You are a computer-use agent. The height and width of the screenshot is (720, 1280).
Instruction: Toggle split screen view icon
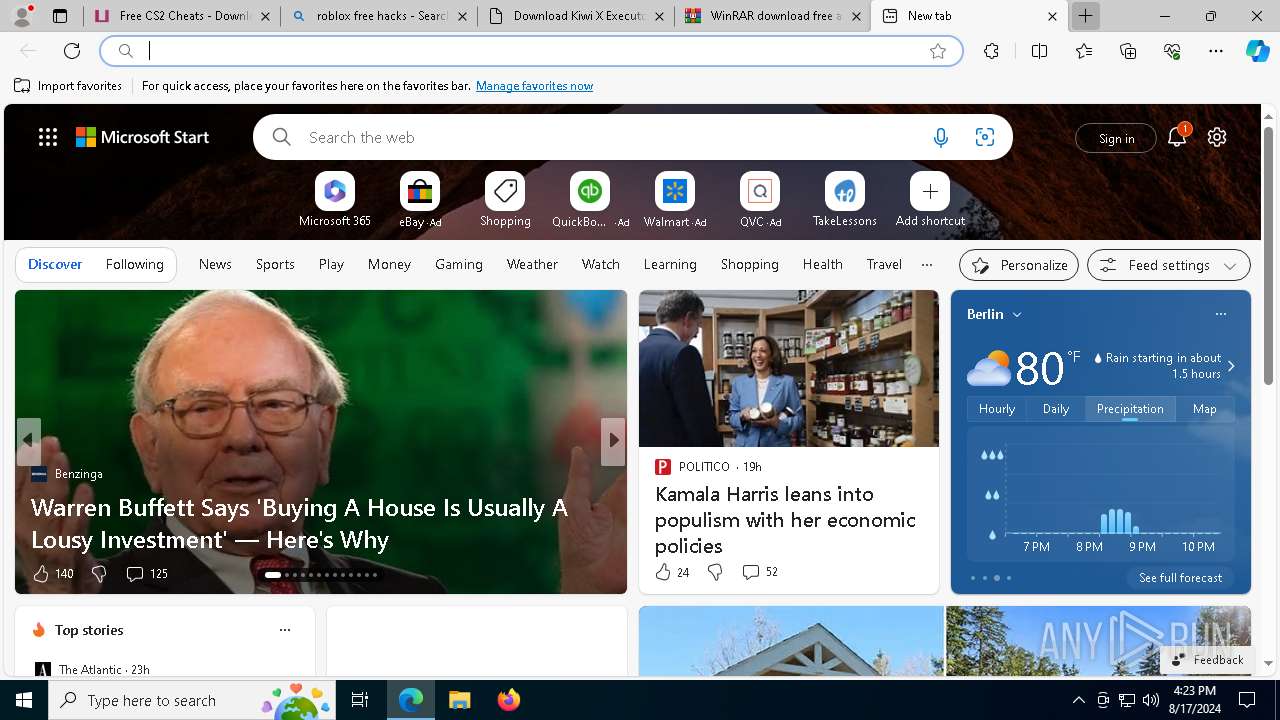pos(1039,51)
